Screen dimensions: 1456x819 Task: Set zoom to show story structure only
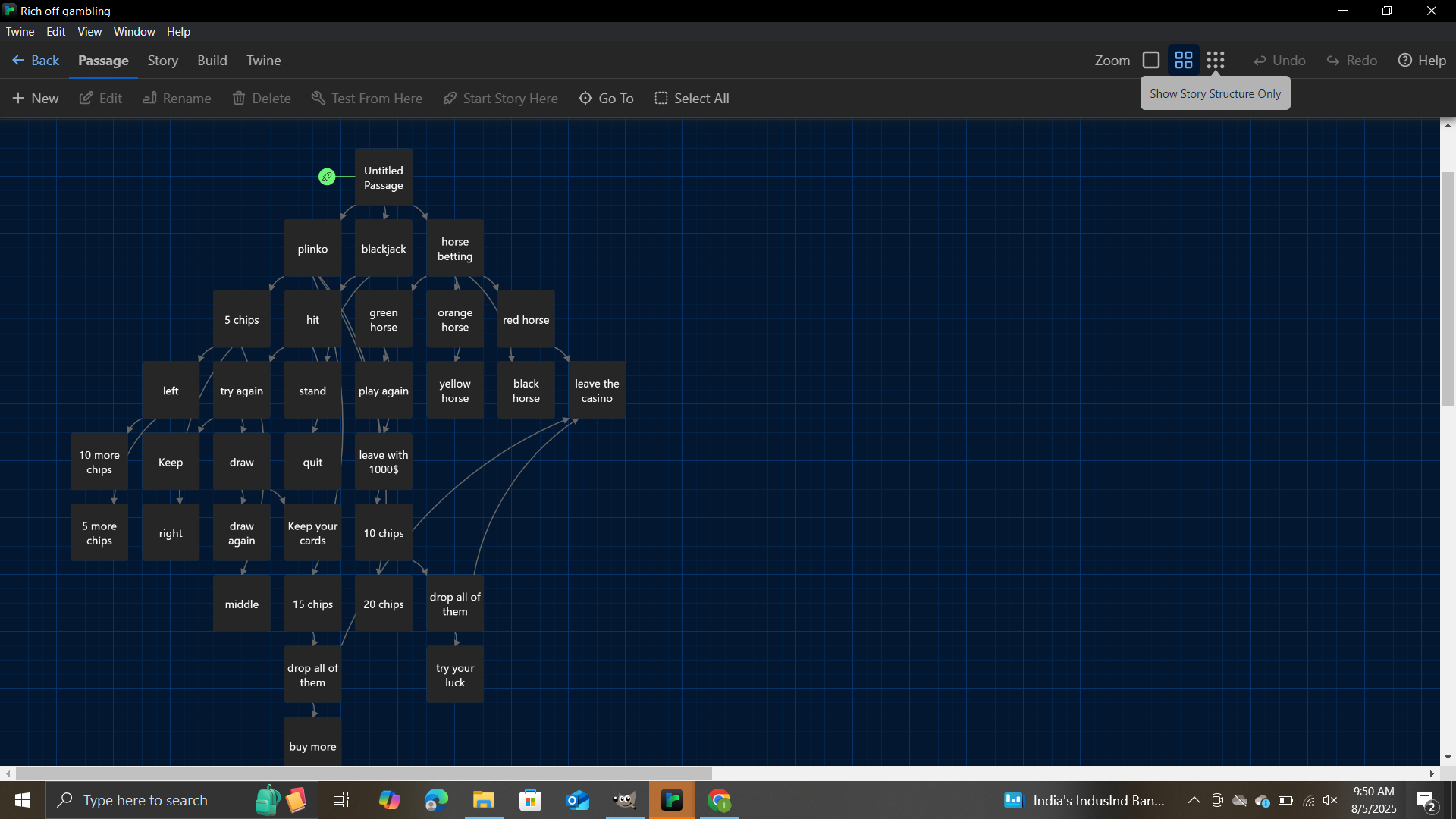1216,60
